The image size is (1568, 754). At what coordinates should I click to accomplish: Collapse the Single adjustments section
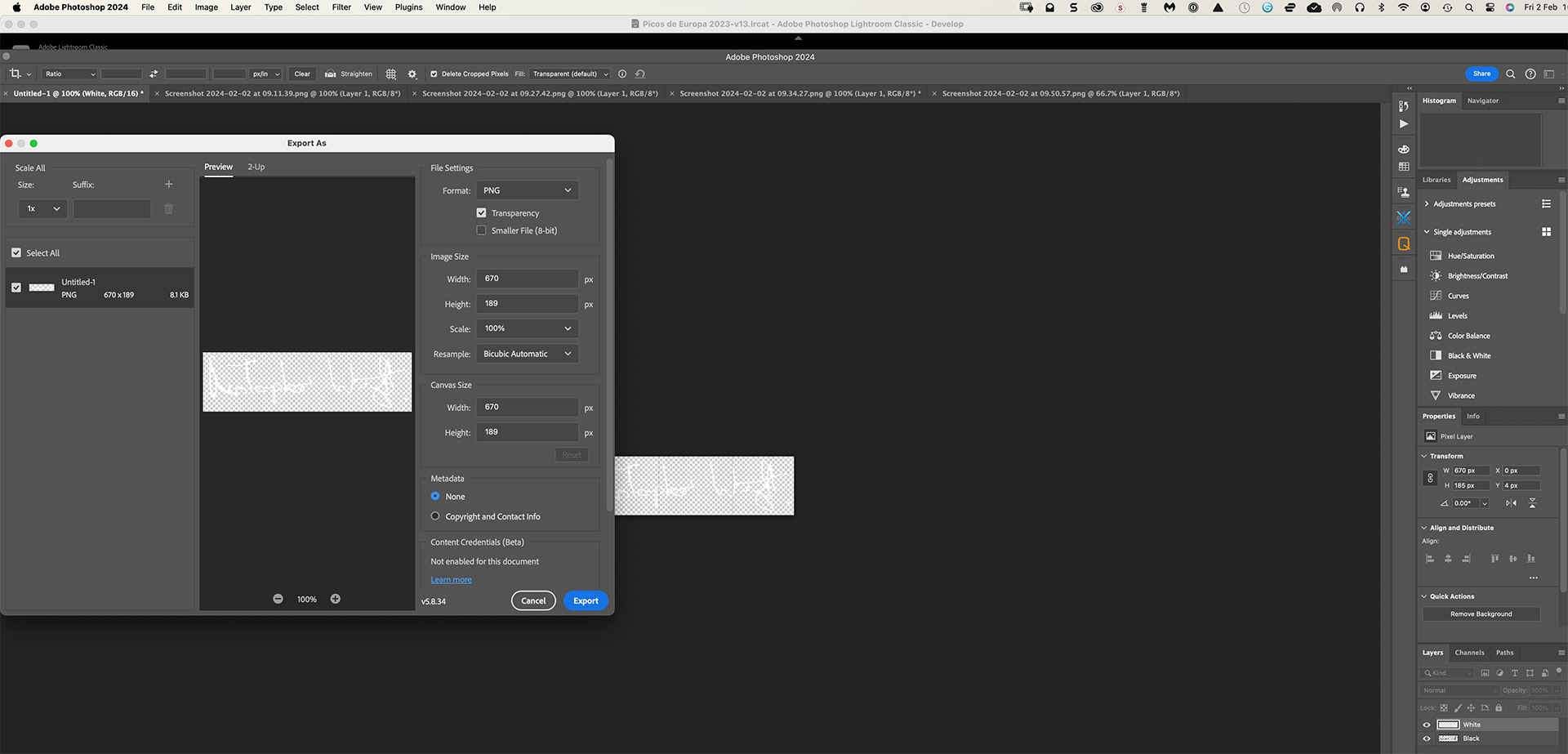point(1425,232)
